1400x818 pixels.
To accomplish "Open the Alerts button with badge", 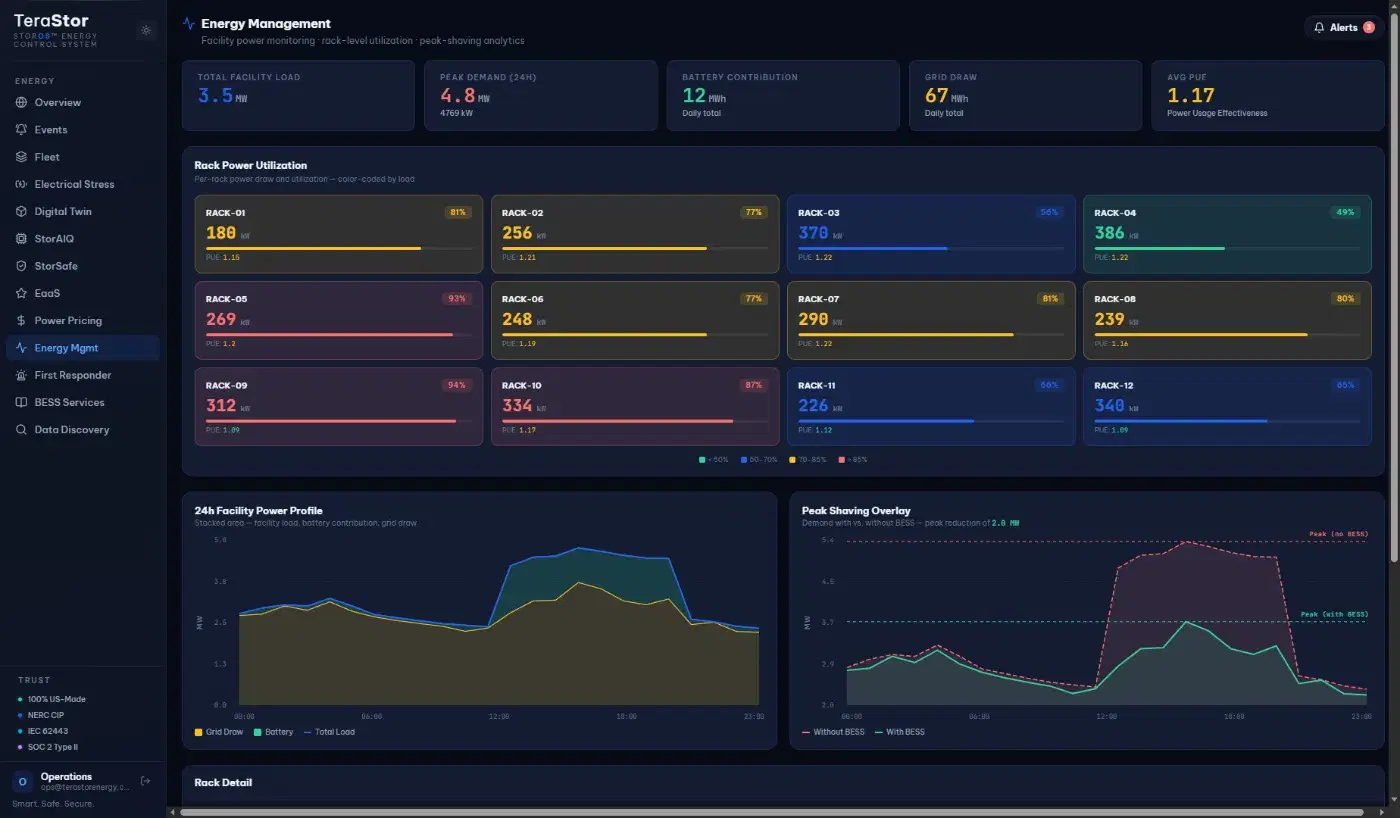I will point(1344,28).
